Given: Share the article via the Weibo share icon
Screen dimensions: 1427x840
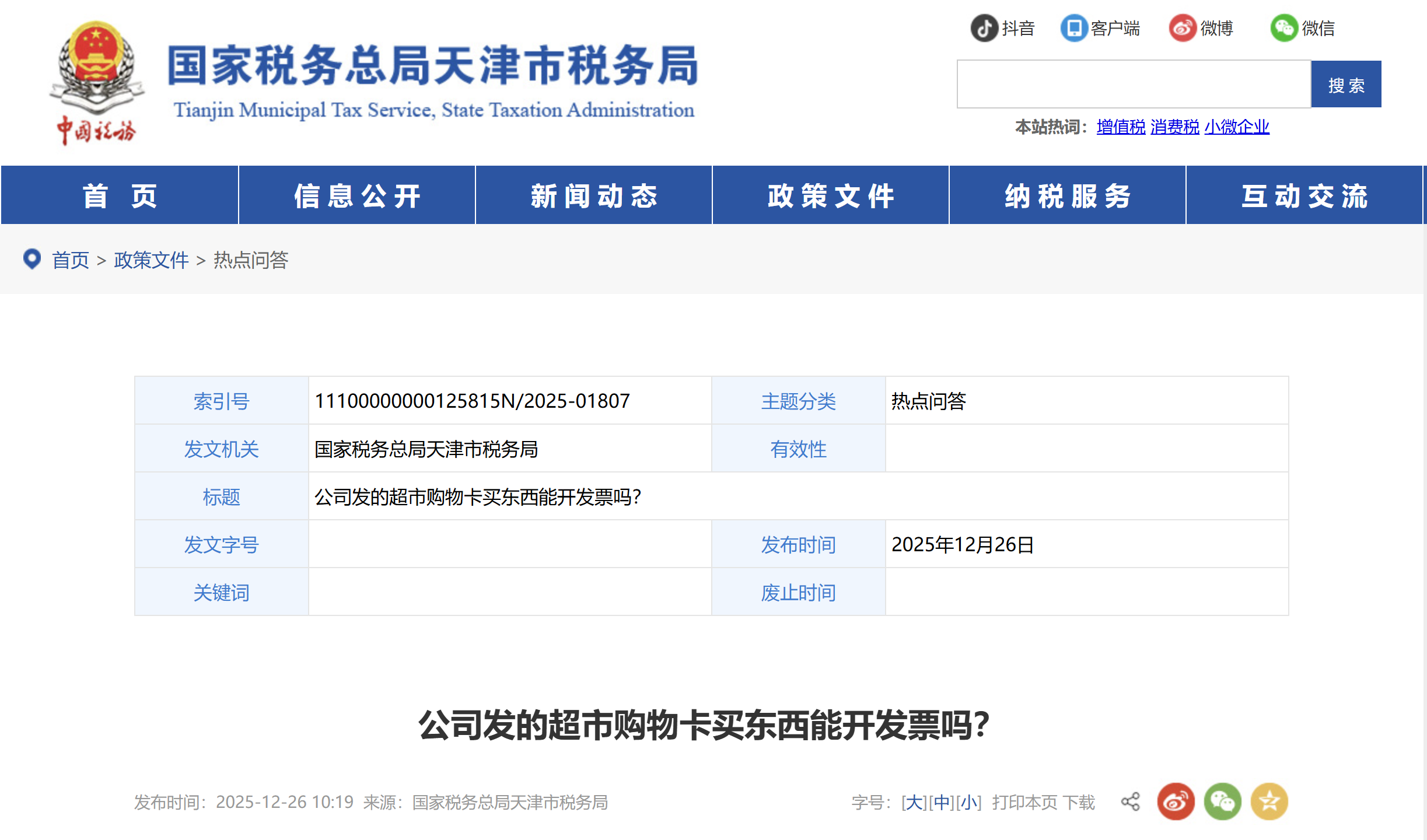Looking at the screenshot, I should [1177, 801].
